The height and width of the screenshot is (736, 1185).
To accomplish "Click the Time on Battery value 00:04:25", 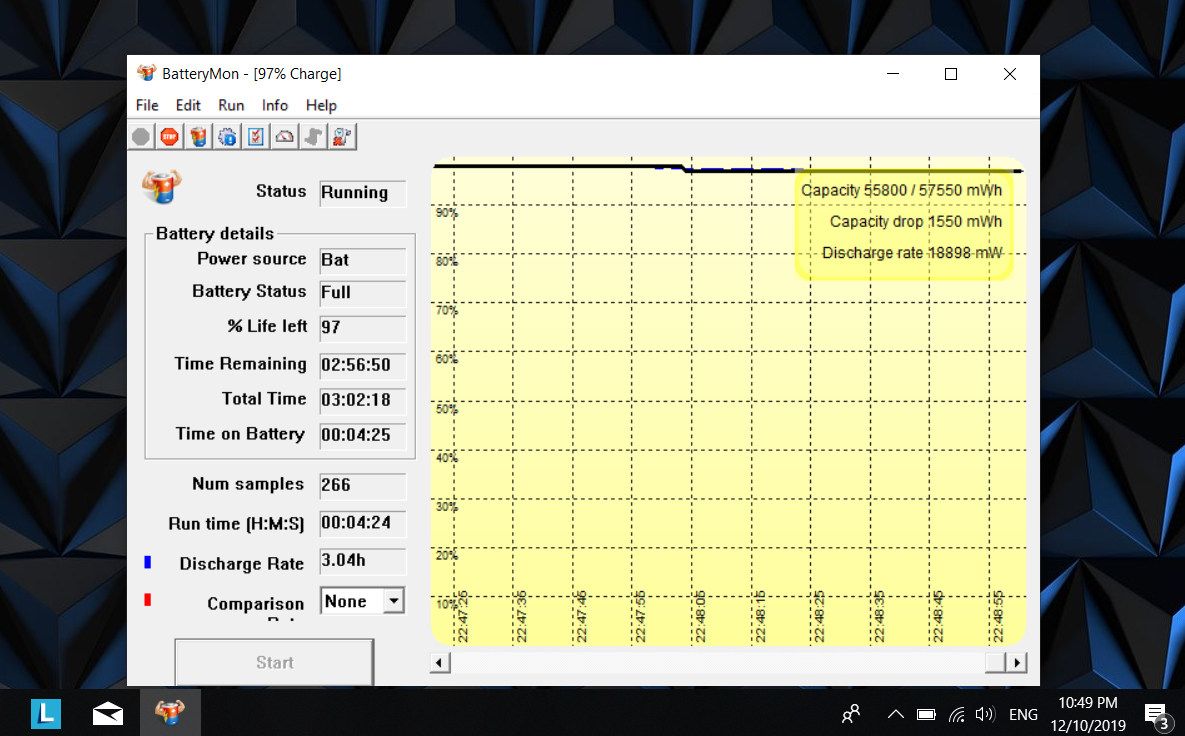I will tap(363, 435).
